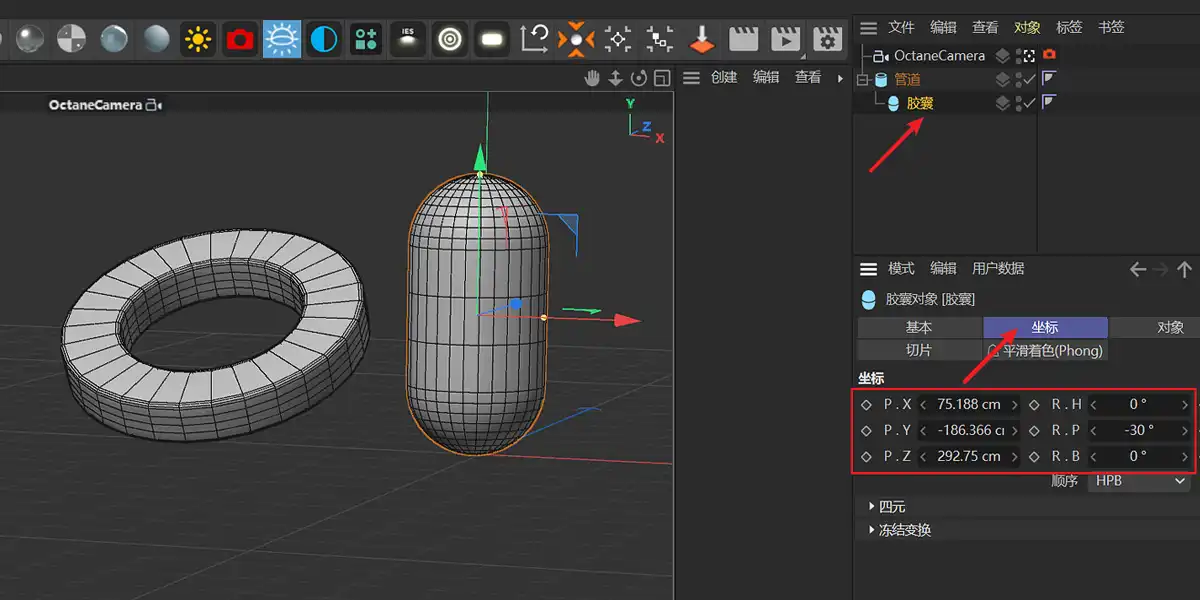This screenshot has height=600, width=1200.
Task: Click the orange arrow floor icon in toolbar
Action: tap(703, 39)
